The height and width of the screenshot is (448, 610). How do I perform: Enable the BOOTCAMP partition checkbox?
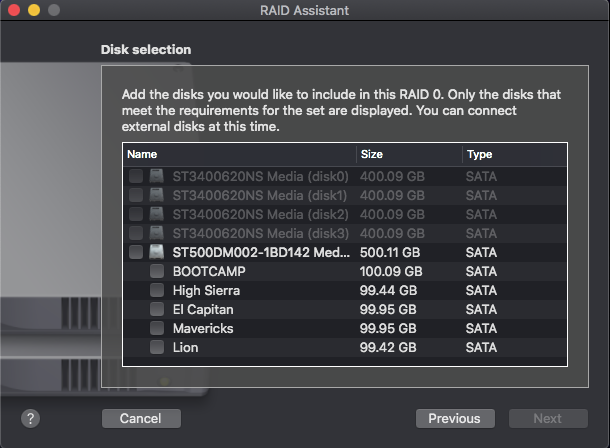tap(157, 271)
